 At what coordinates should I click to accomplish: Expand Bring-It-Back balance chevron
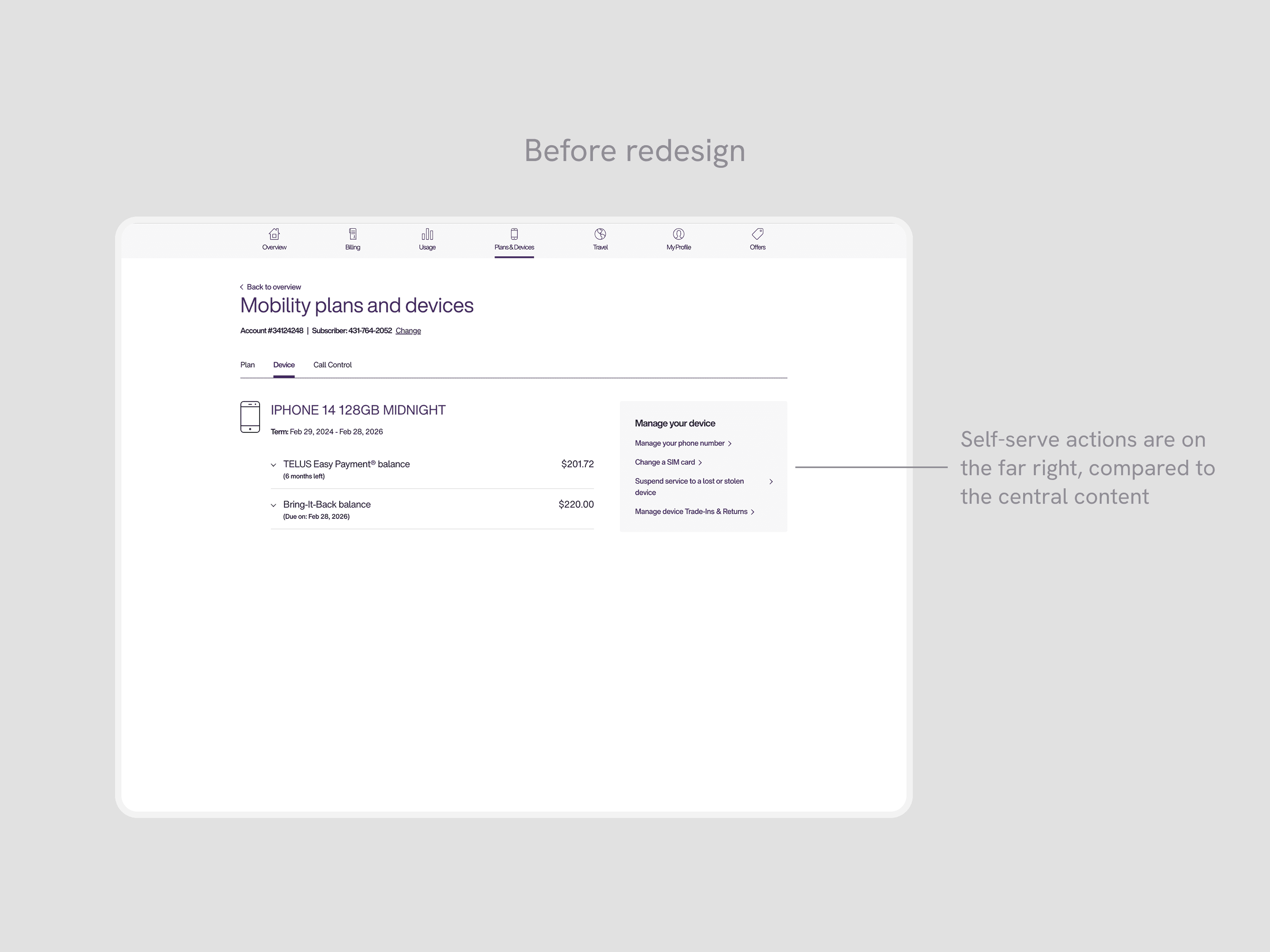pyautogui.click(x=273, y=505)
